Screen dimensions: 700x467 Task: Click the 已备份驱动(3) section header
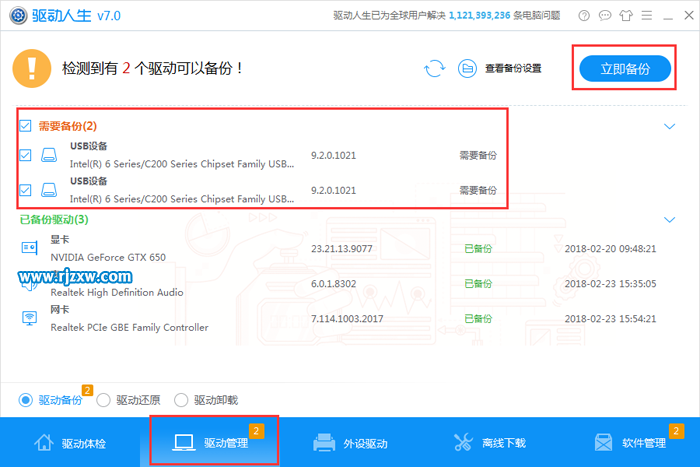(x=54, y=219)
